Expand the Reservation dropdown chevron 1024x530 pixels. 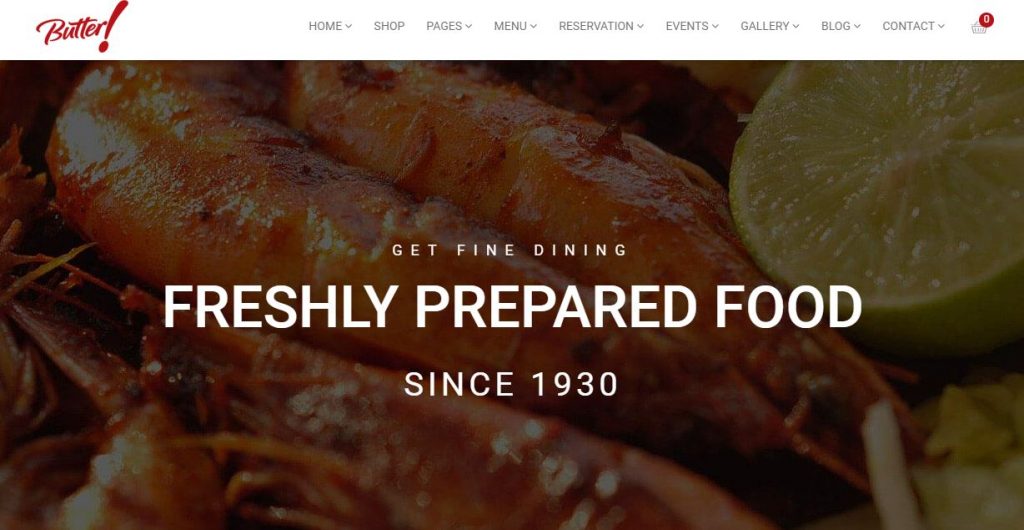pos(641,26)
